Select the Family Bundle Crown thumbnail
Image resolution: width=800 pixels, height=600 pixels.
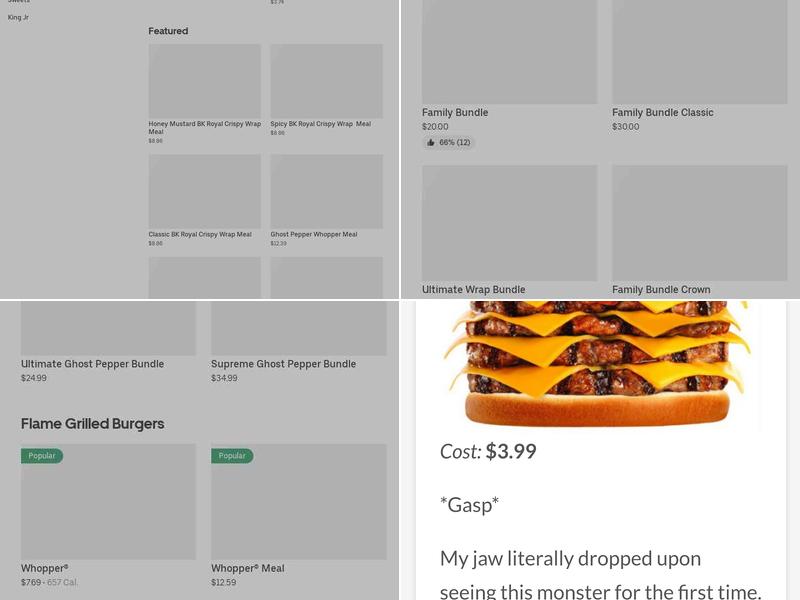pyautogui.click(x=699, y=222)
